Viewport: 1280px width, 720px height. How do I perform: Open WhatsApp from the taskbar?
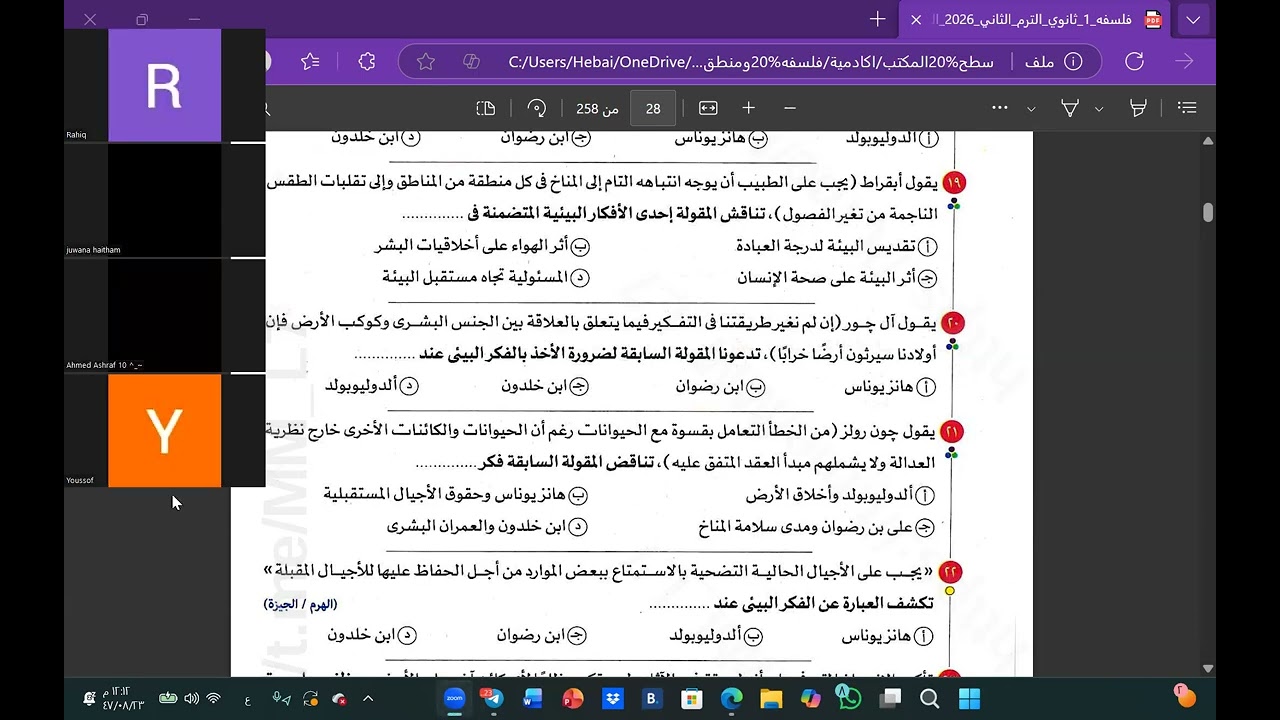point(849,698)
